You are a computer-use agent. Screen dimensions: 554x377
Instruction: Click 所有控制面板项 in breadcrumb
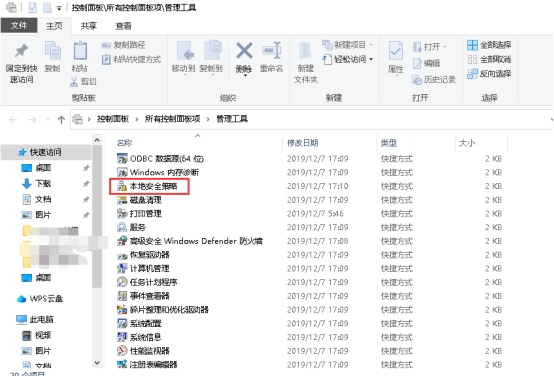[x=172, y=119]
